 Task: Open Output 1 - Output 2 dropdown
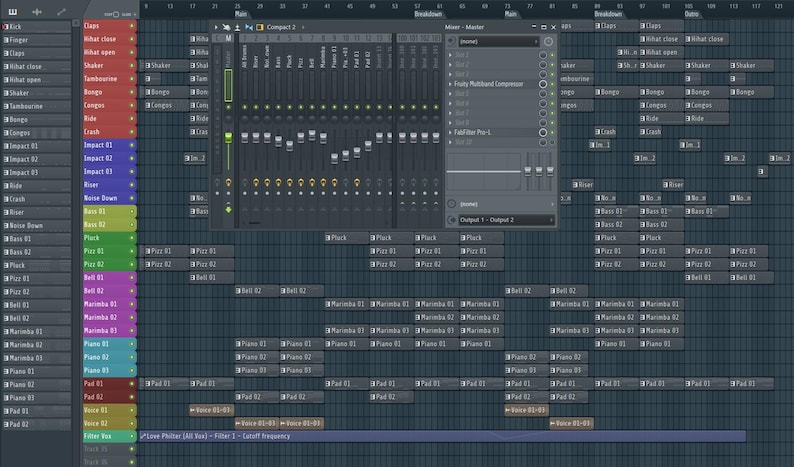[506, 220]
